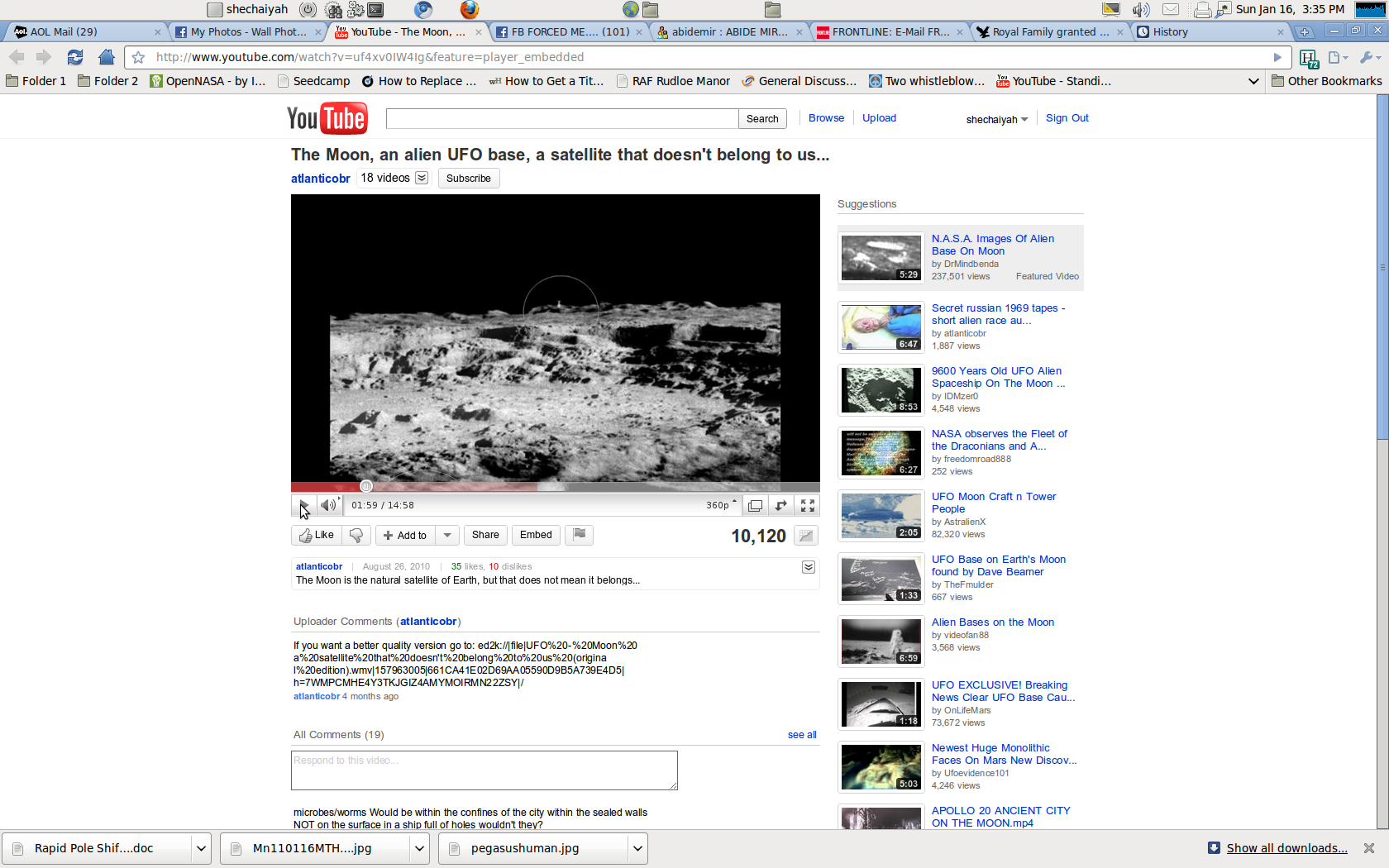The image size is (1389, 868).
Task: Open a new browser tab
Action: pos(1305,31)
